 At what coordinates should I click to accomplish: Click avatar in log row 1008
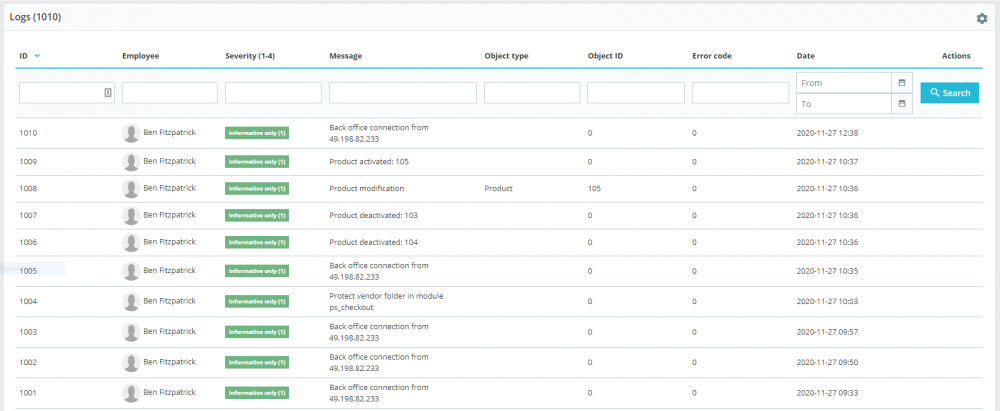point(131,189)
